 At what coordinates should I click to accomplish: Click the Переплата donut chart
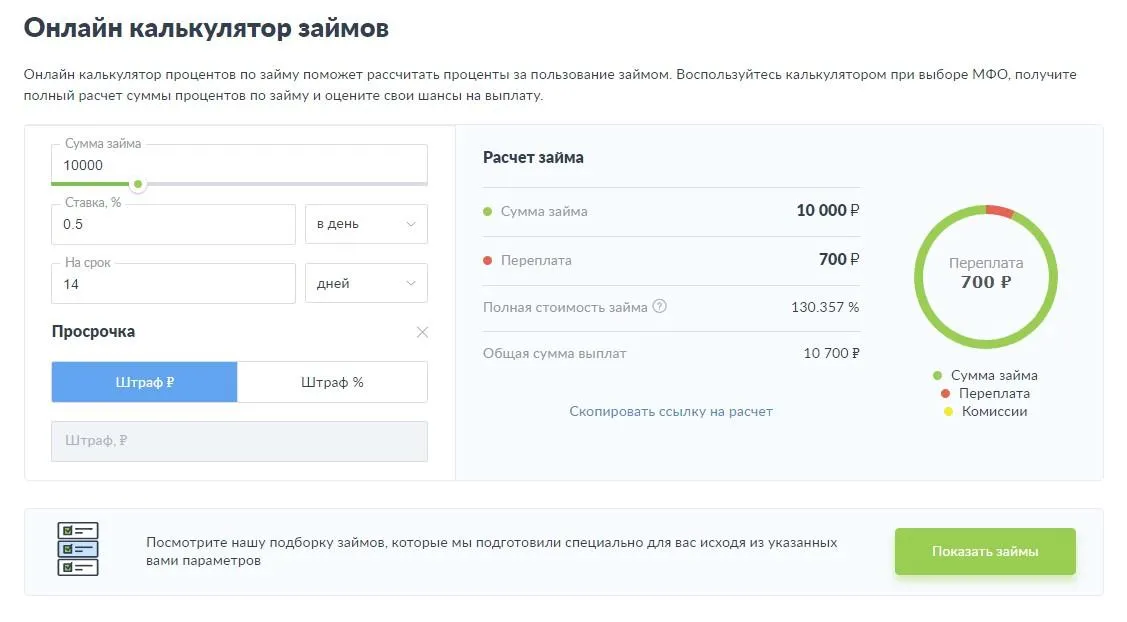coord(985,277)
